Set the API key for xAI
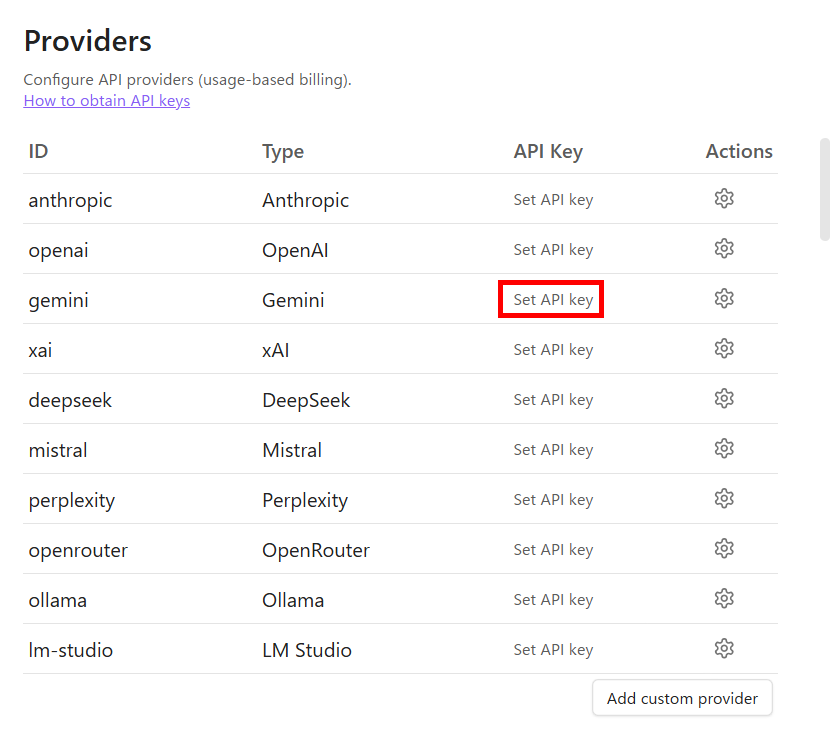 pyautogui.click(x=553, y=350)
